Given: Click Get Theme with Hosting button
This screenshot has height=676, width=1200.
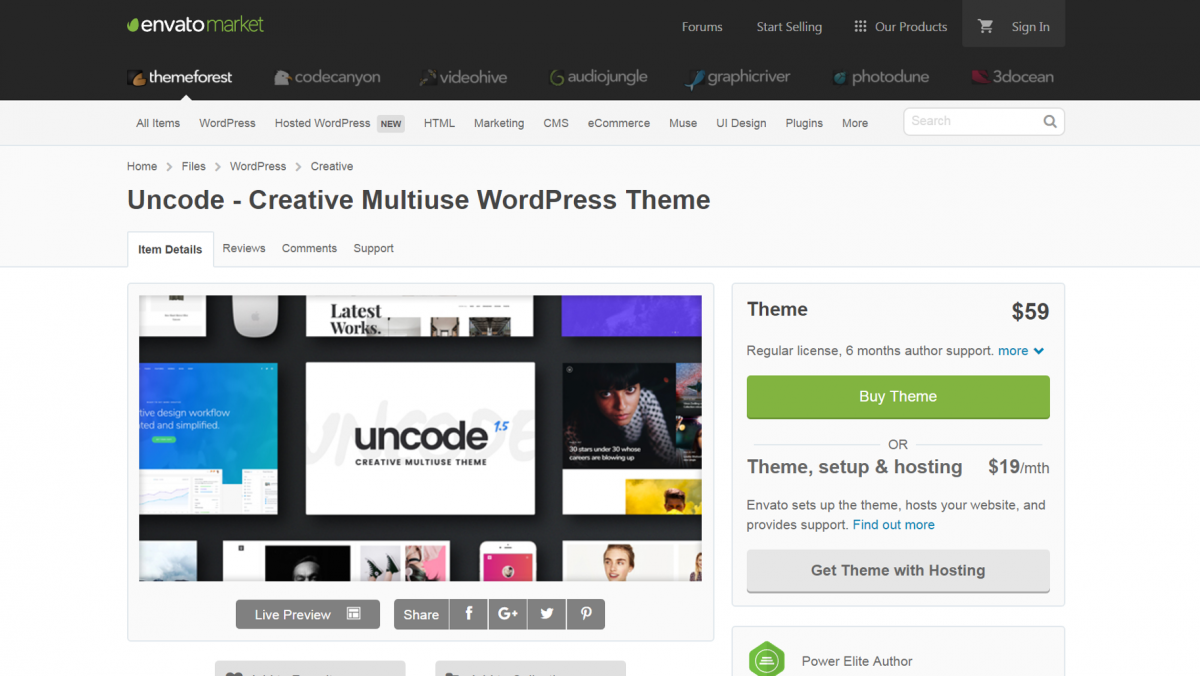Looking at the screenshot, I should click(x=898, y=571).
